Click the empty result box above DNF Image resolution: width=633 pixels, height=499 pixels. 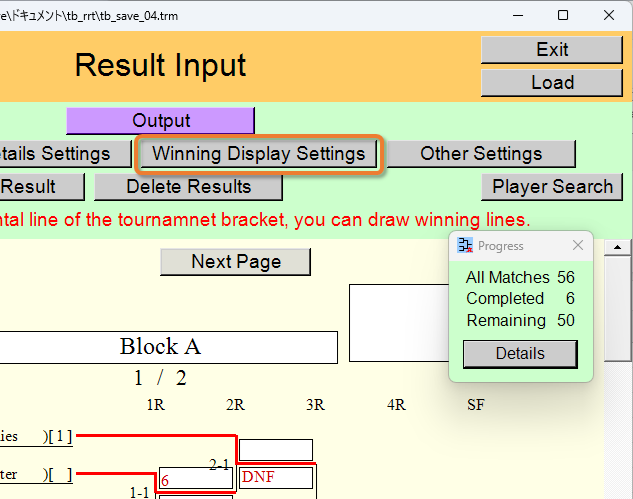[x=276, y=450]
